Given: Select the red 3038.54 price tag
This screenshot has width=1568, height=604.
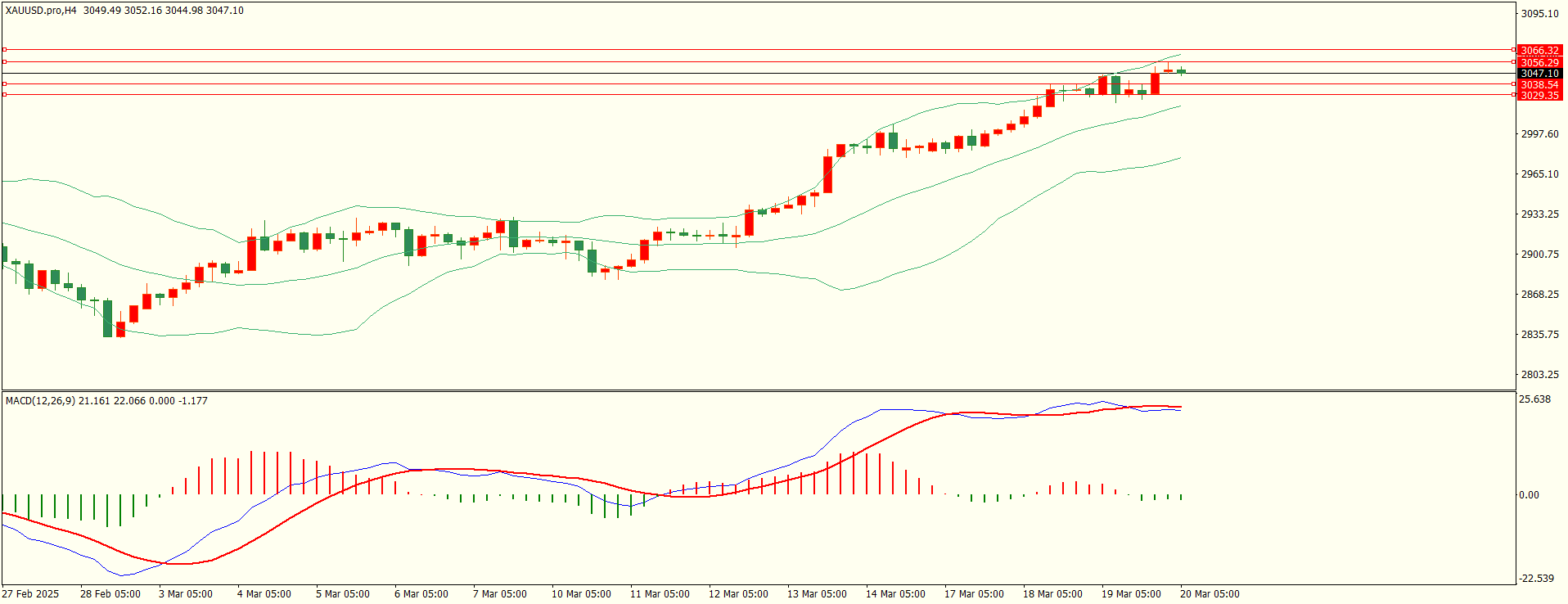Looking at the screenshot, I should [x=1539, y=84].
